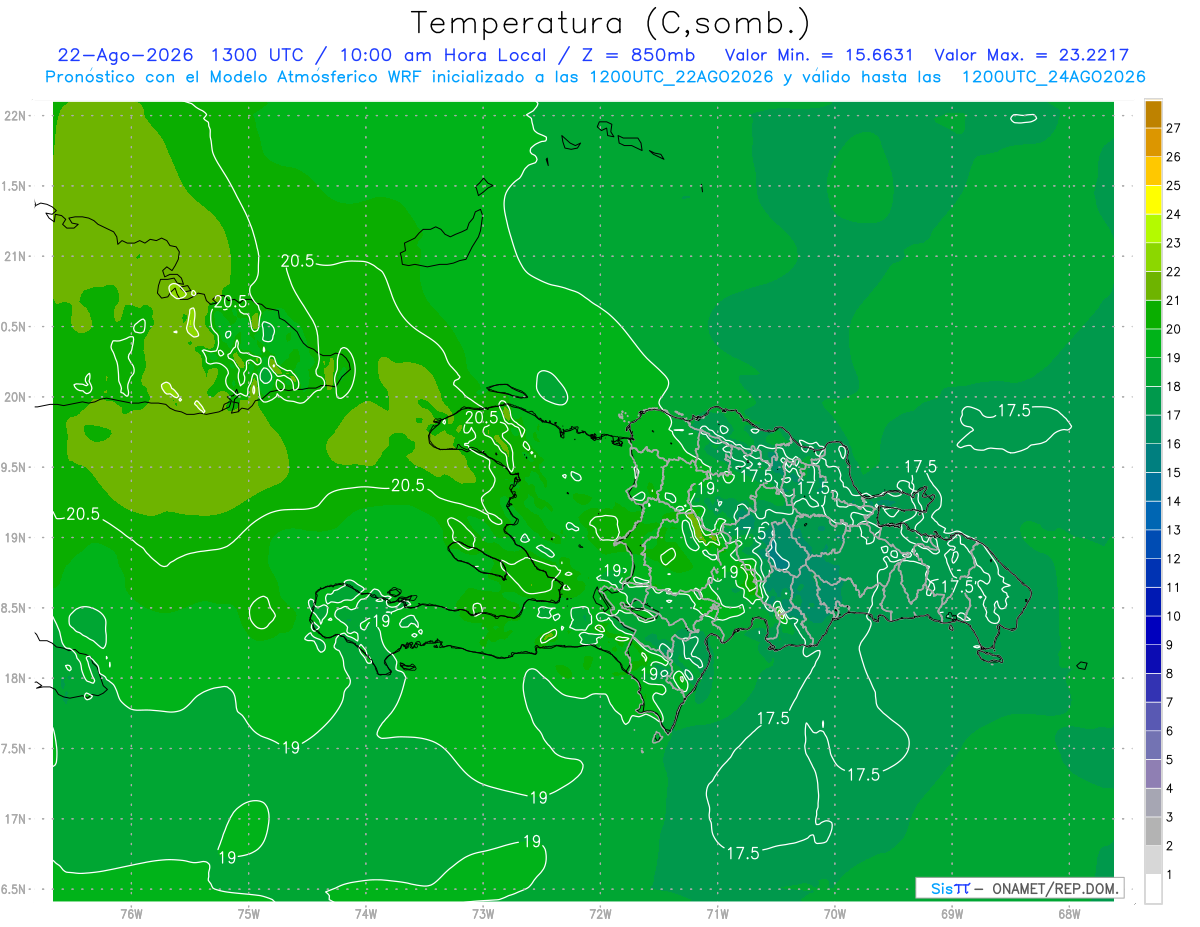
Task: Click the "74W" longitude axis label
Action: point(366,913)
